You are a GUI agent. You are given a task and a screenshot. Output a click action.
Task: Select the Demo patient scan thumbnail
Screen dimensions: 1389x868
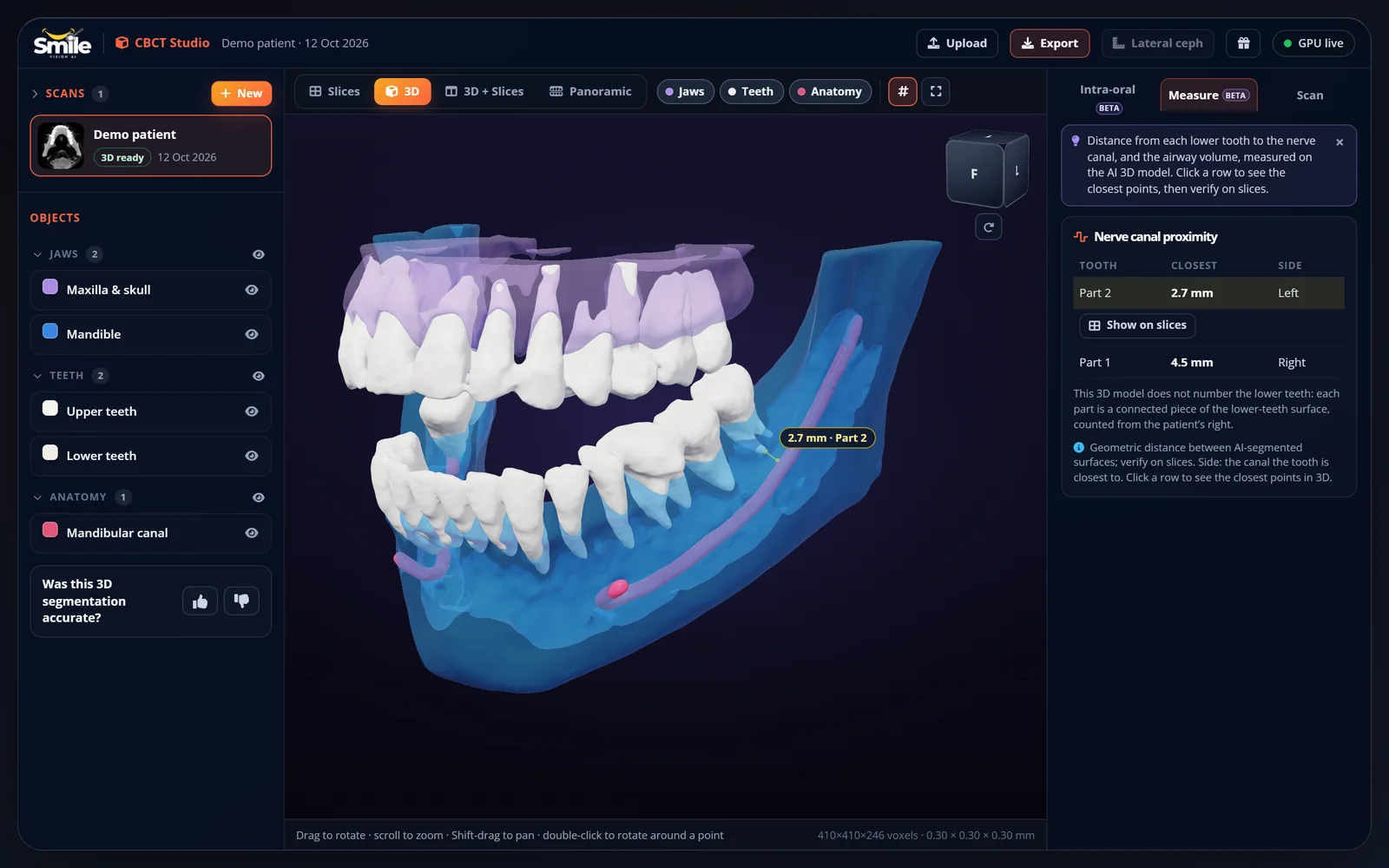click(61, 146)
